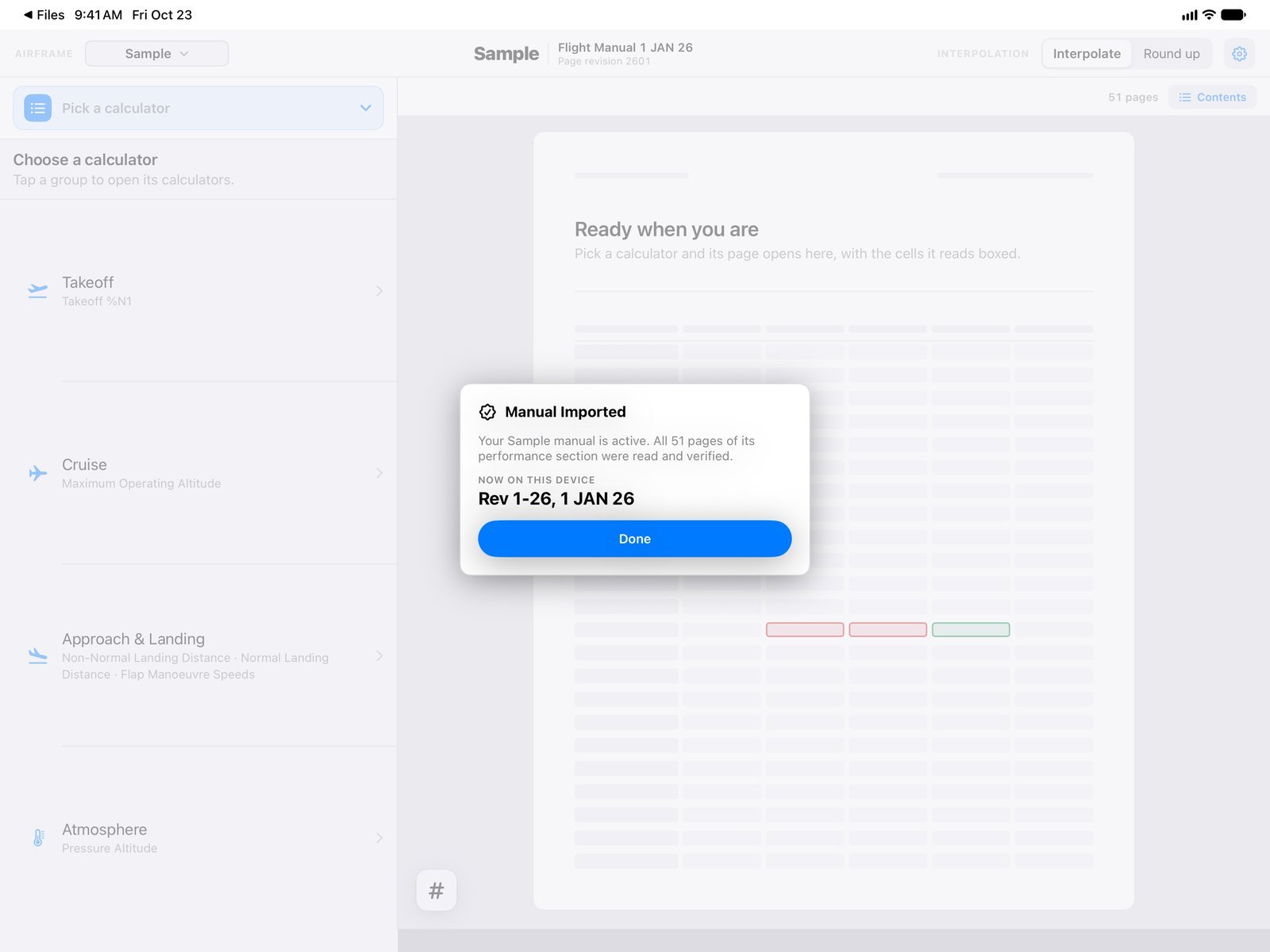Click the Wi-Fi status icon
Viewport: 1270px width, 952px height.
pos(1209,14)
